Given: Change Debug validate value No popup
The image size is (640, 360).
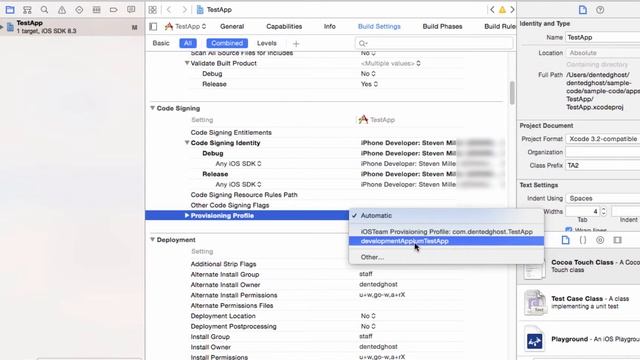Looking at the screenshot, I should click(368, 74).
